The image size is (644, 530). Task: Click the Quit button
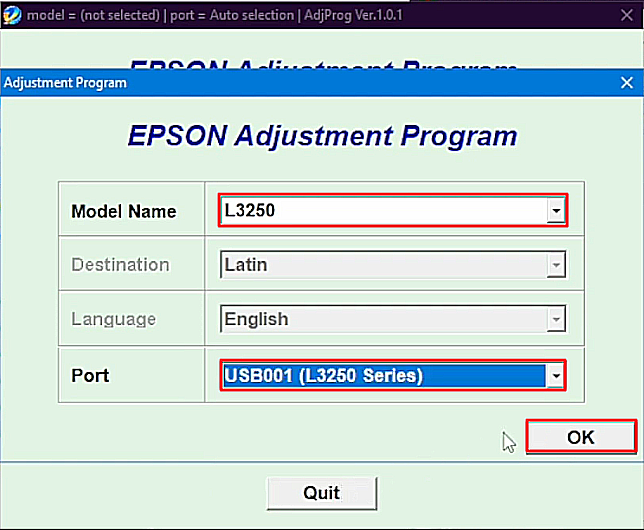[322, 493]
